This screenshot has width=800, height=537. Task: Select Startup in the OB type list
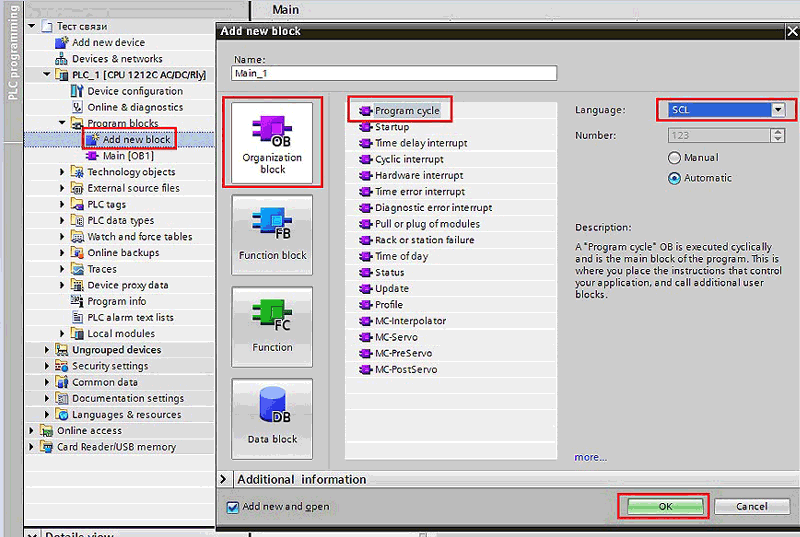(391, 127)
